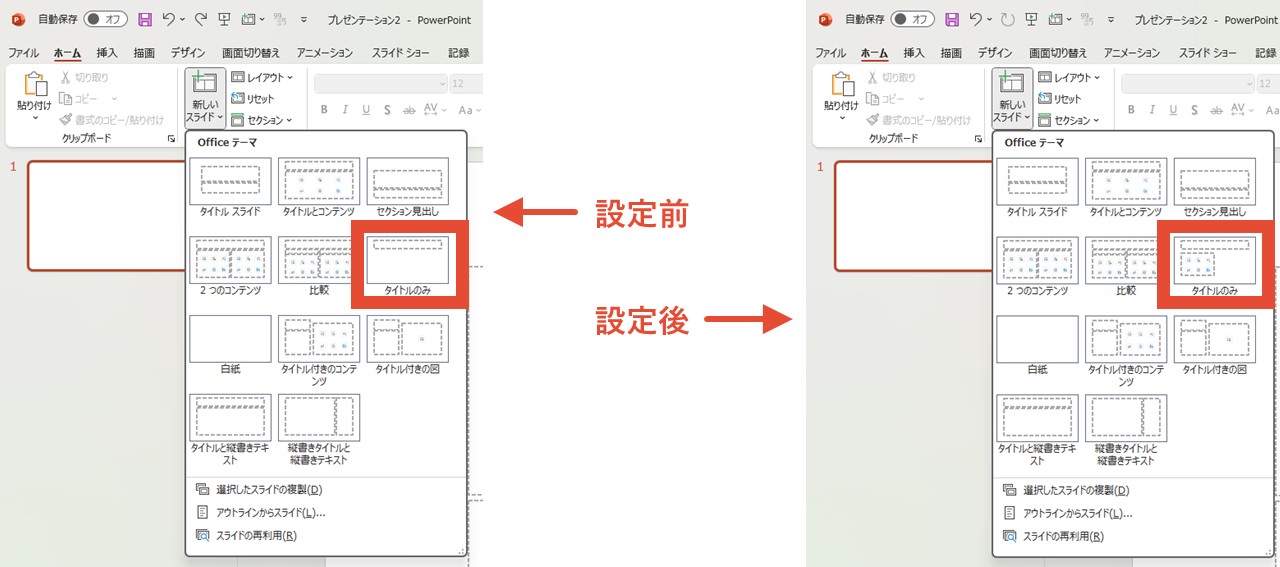The image size is (1280, 567).
Task: Open レイアウト dropdown in right window
Action: (1069, 77)
